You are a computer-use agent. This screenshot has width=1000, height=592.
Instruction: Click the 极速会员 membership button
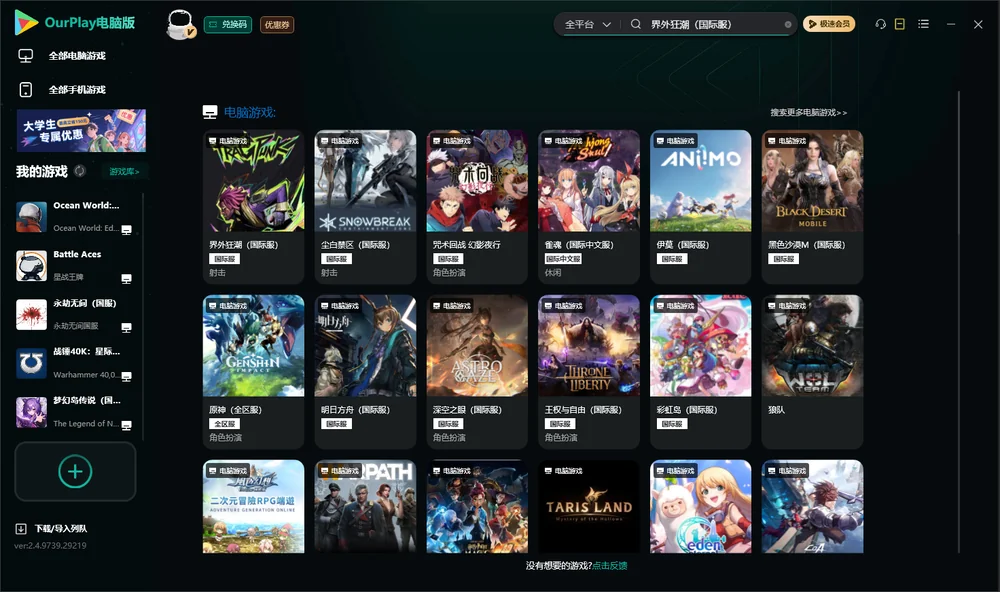point(829,24)
